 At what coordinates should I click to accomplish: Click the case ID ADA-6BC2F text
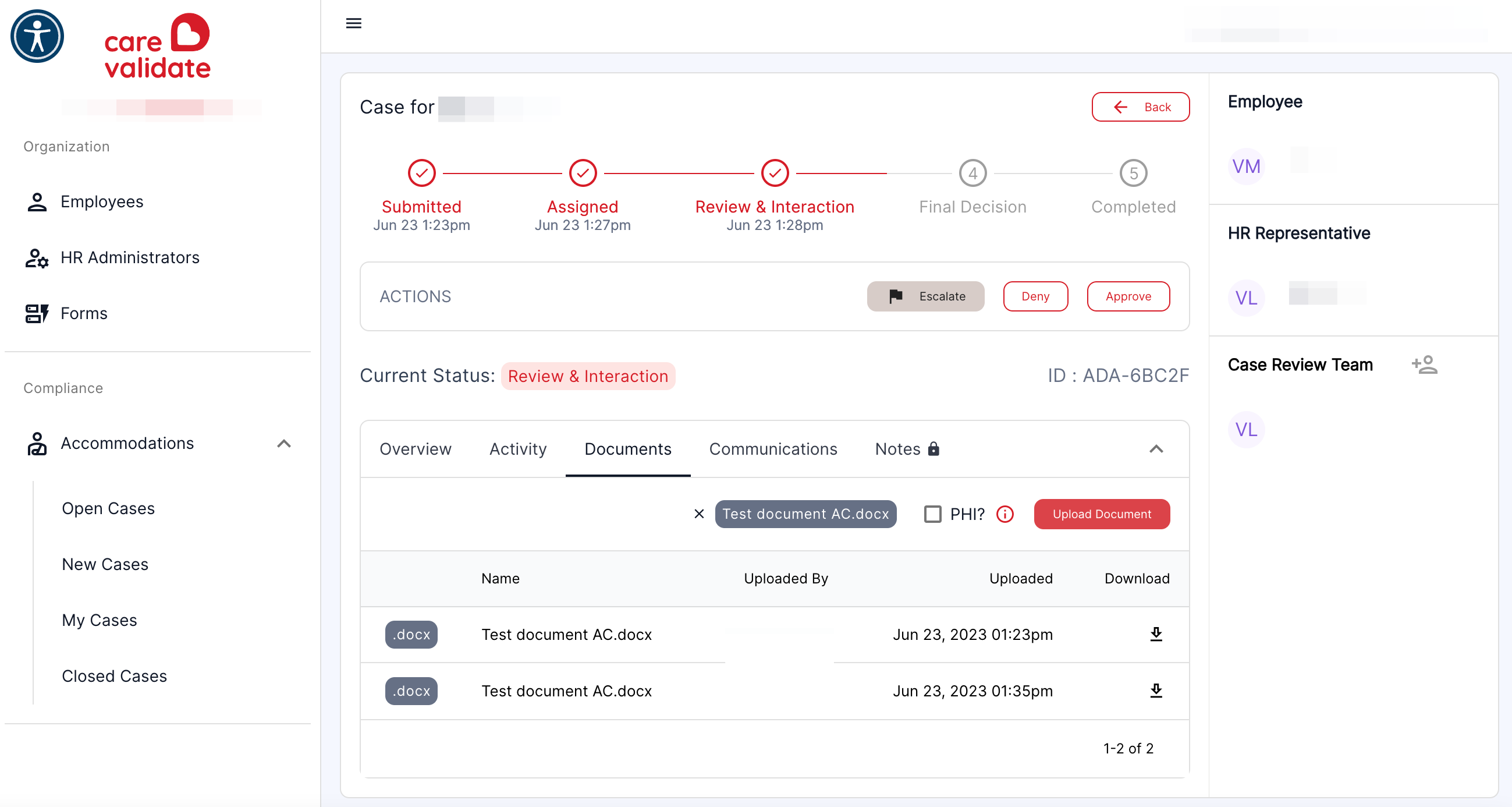pos(1118,376)
